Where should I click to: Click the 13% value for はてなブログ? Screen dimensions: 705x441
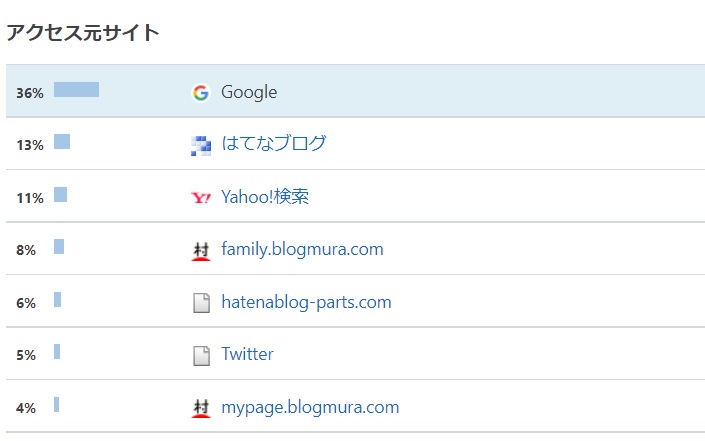[x=30, y=145]
